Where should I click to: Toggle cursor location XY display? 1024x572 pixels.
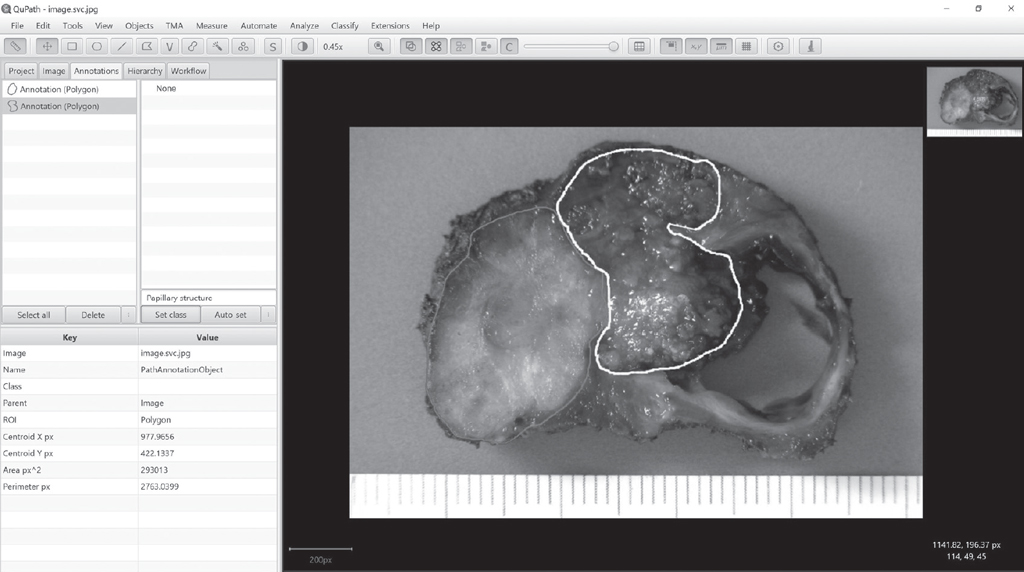coord(695,46)
